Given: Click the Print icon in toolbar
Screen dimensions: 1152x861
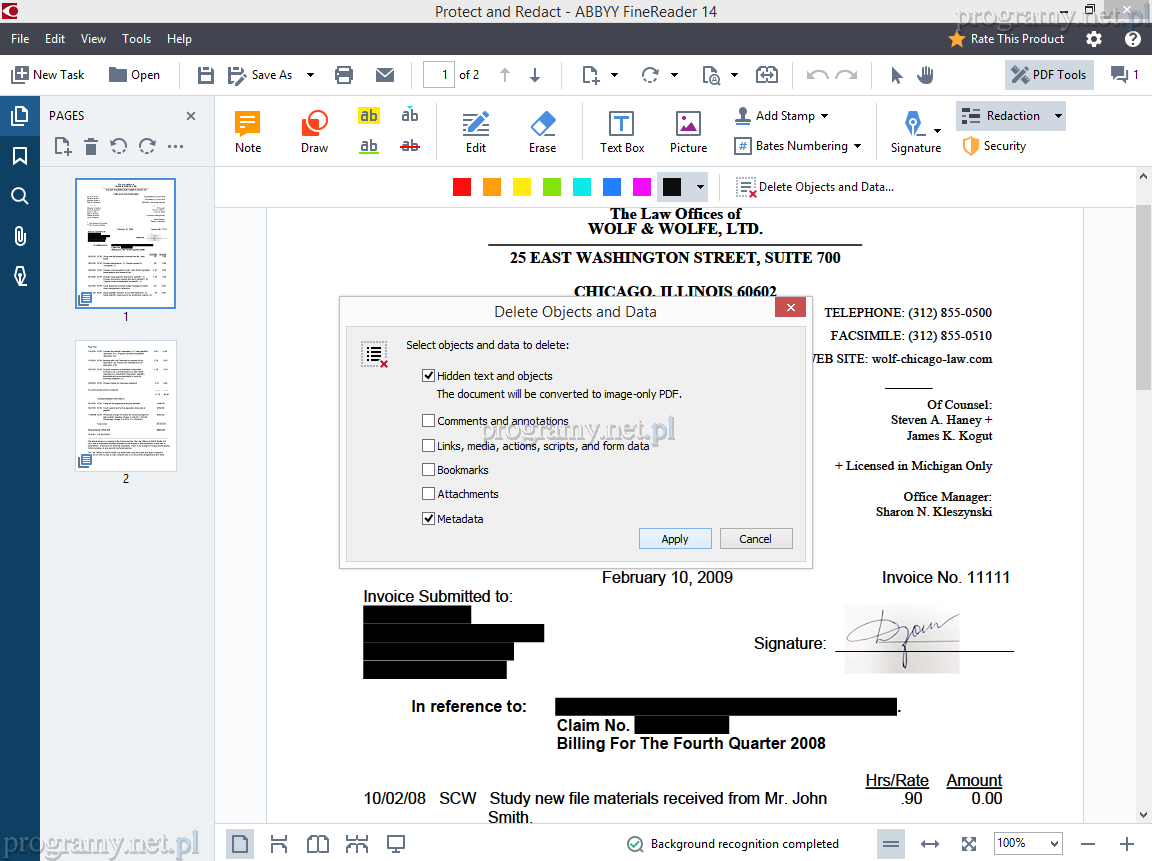Looking at the screenshot, I should pyautogui.click(x=344, y=75).
